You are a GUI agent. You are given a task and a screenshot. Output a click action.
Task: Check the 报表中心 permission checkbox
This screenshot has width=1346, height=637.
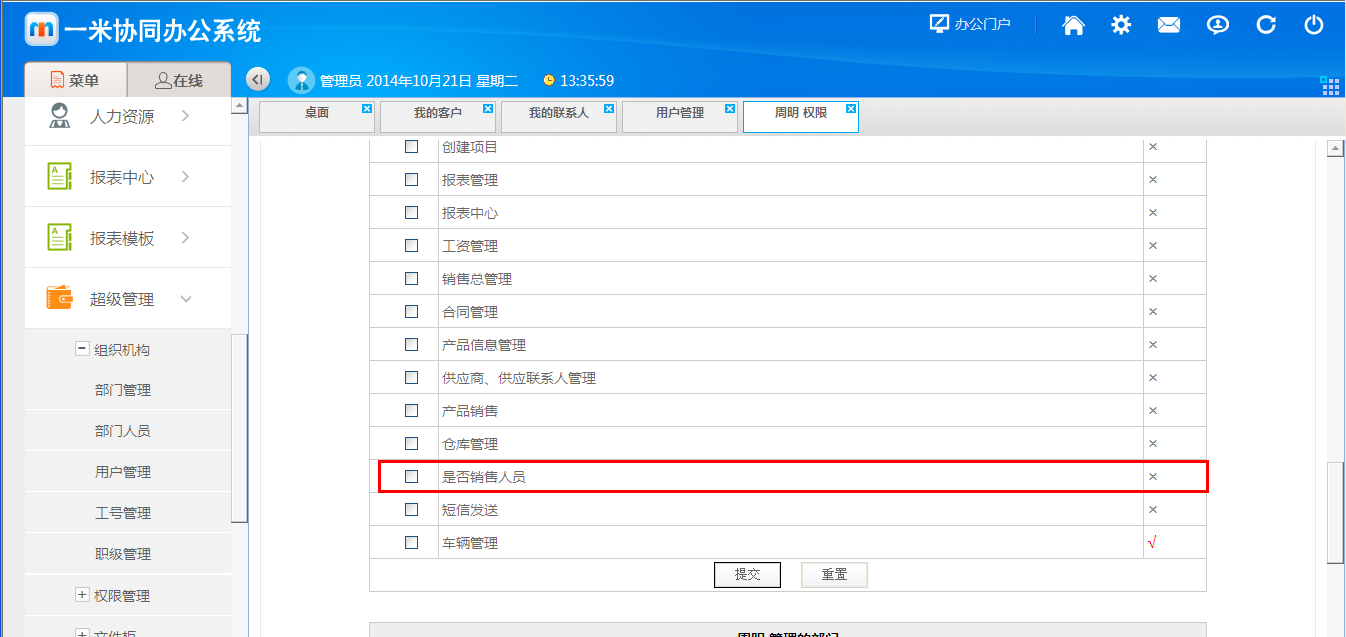411,213
